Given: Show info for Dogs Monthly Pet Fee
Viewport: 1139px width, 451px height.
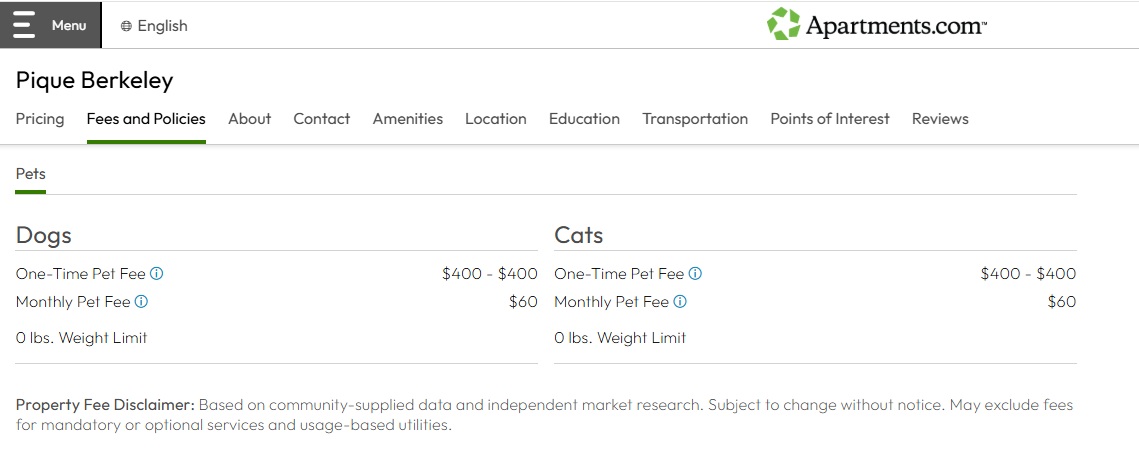Looking at the screenshot, I should point(141,301).
